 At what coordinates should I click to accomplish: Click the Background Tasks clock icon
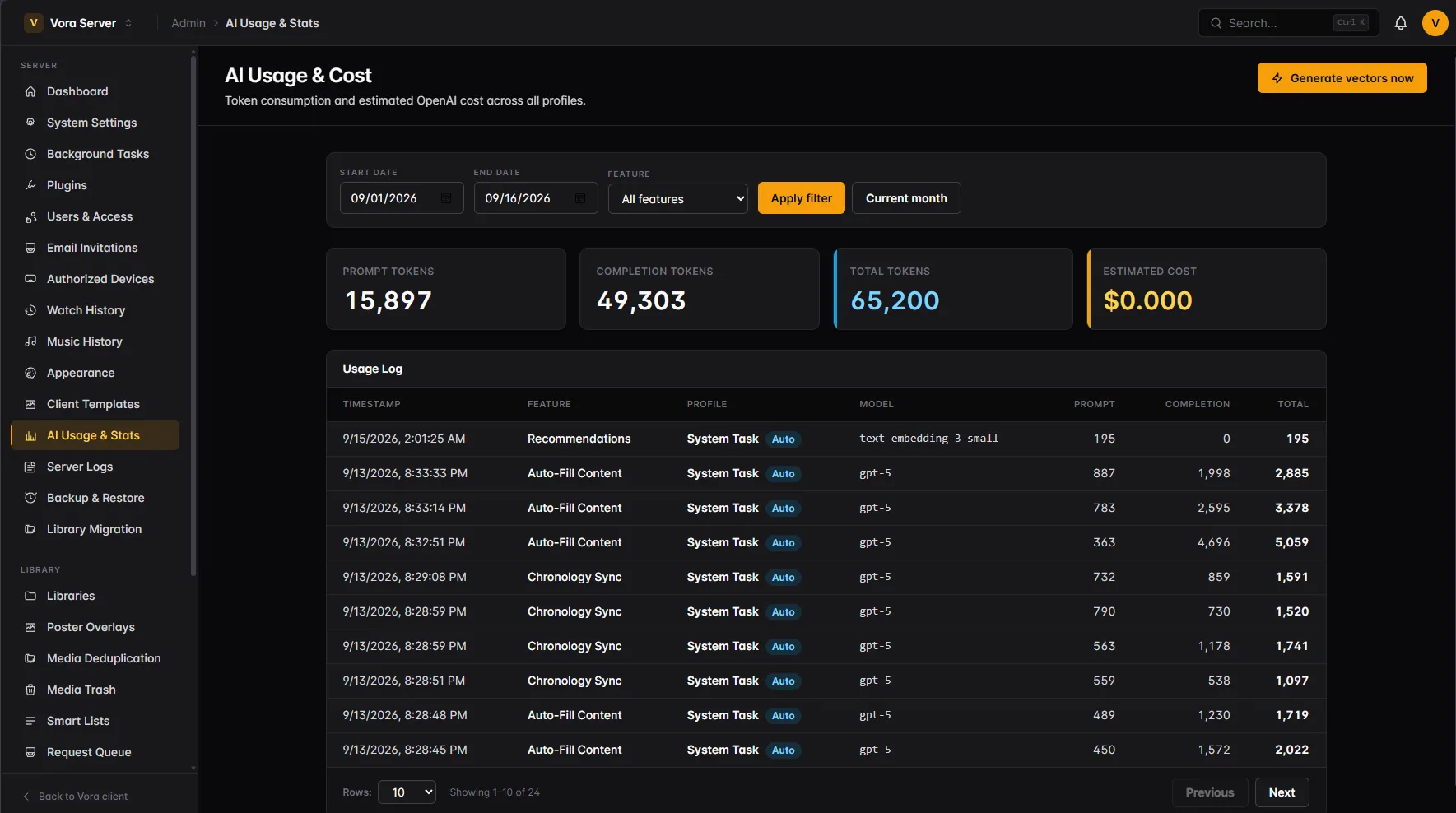point(30,154)
